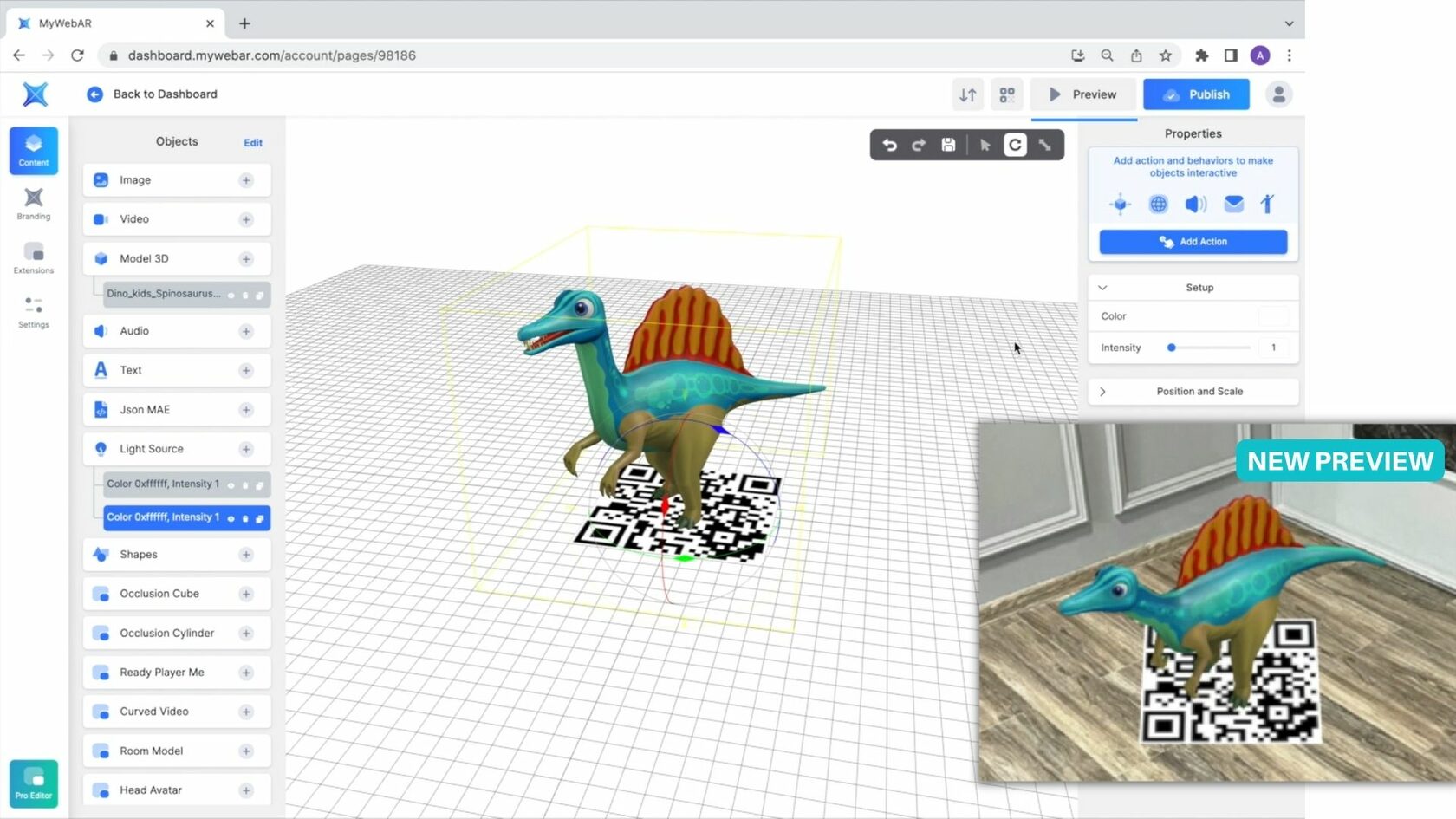Open the Settings tab in sidebar

coord(34,312)
